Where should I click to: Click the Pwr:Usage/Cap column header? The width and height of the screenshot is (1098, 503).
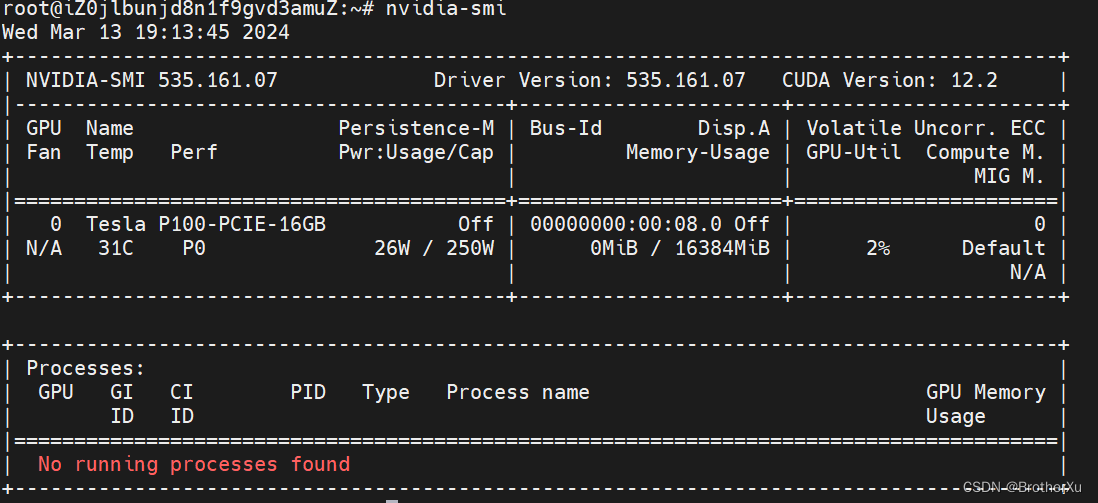(417, 152)
